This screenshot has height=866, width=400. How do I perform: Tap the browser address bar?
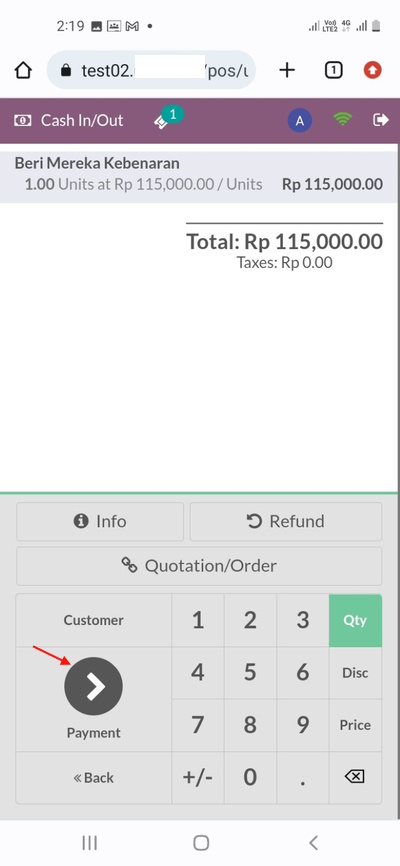151,70
